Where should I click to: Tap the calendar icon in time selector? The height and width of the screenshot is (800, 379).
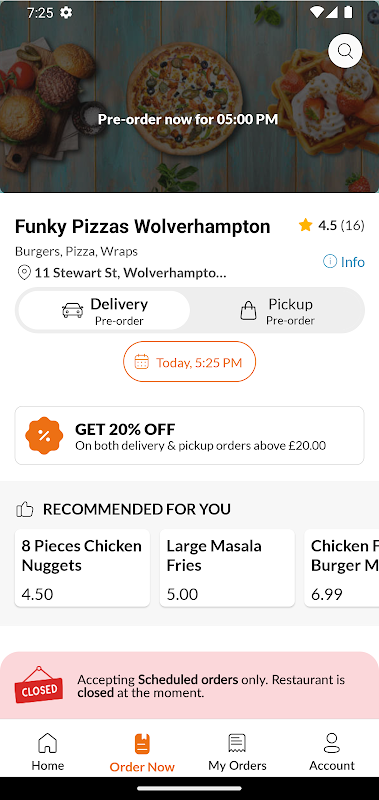141,362
